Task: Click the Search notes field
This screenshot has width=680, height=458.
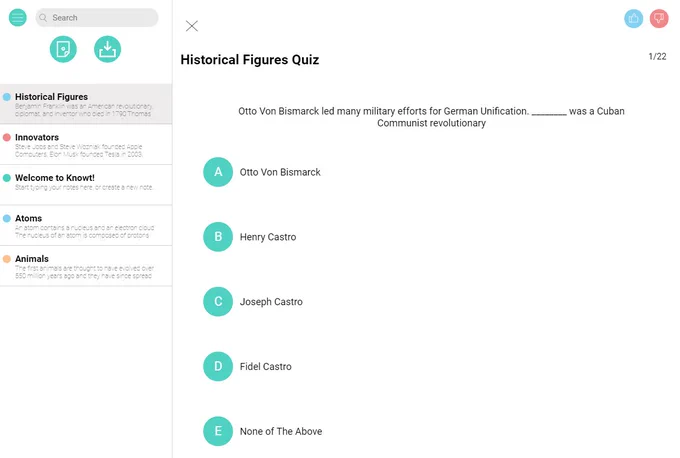Action: (97, 18)
